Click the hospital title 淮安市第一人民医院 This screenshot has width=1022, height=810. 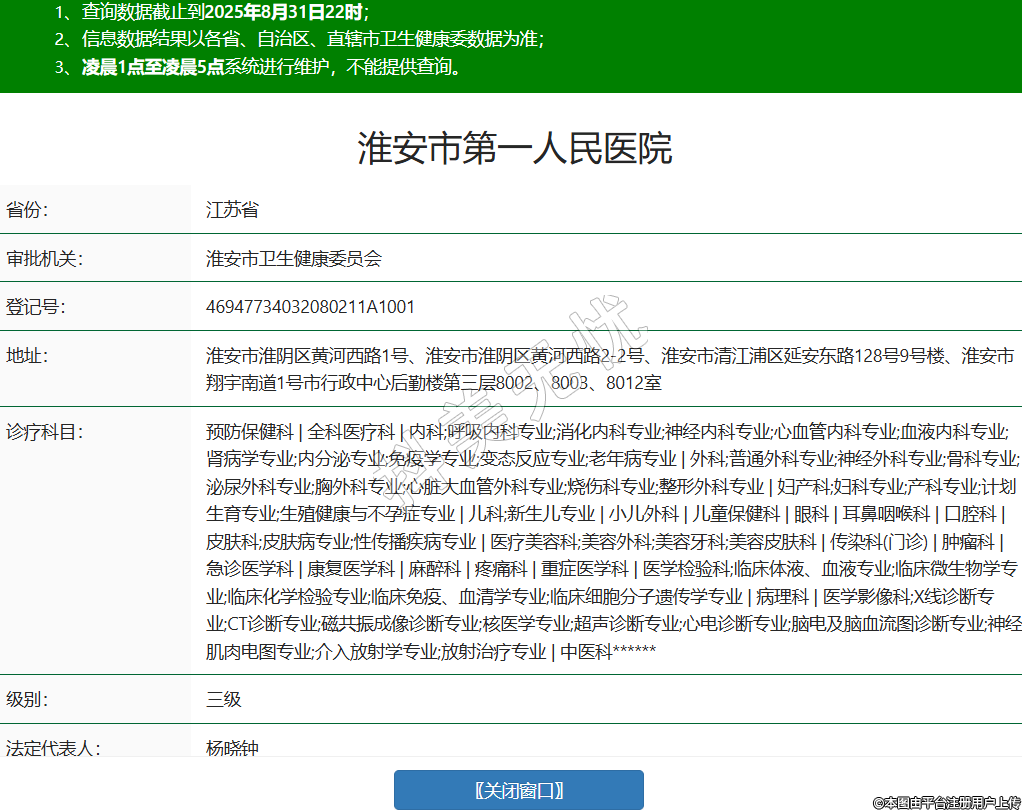click(515, 148)
